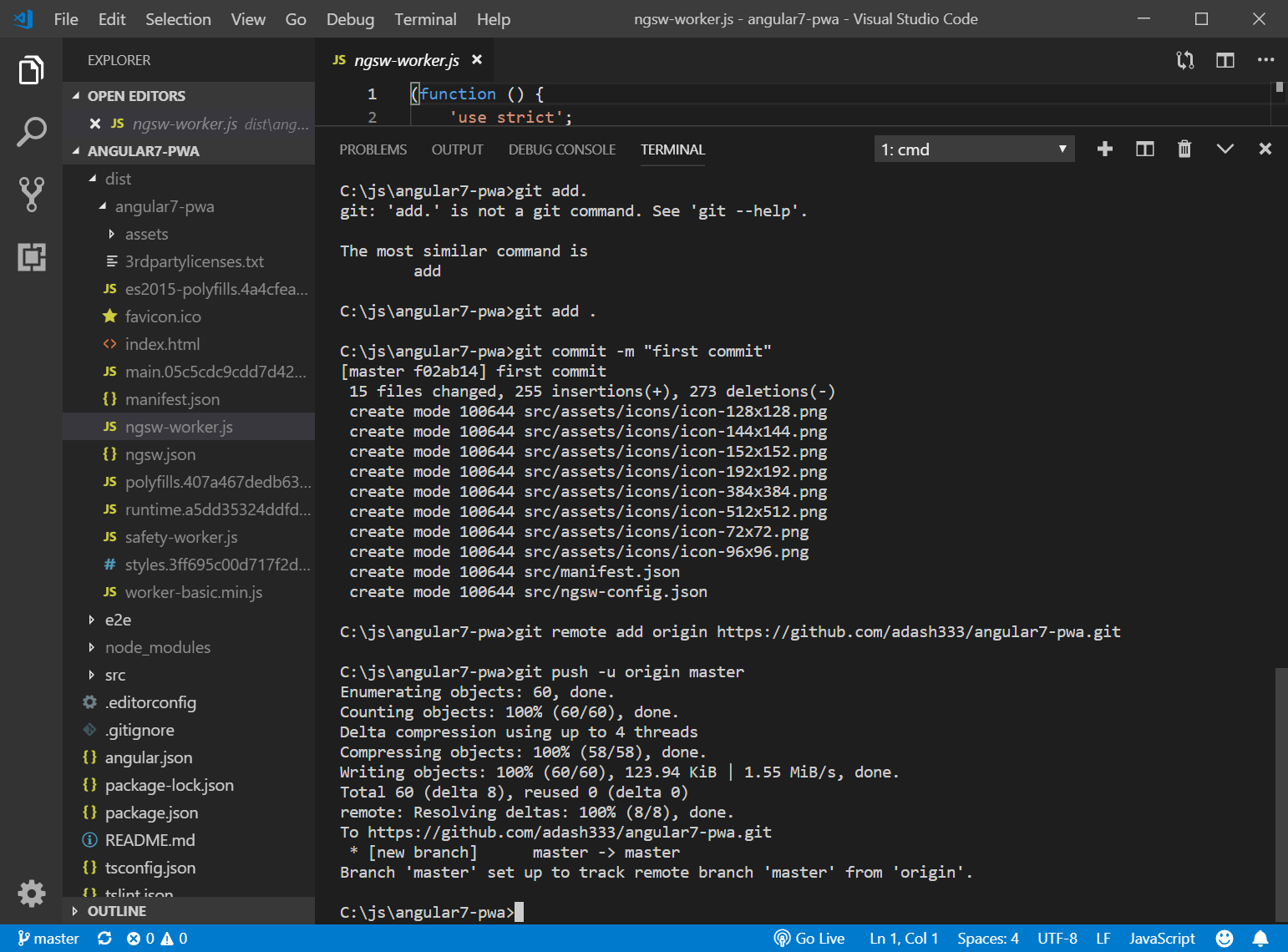Image resolution: width=1288 pixels, height=952 pixels.
Task: Expand the src folder in explorer
Action: (x=114, y=675)
